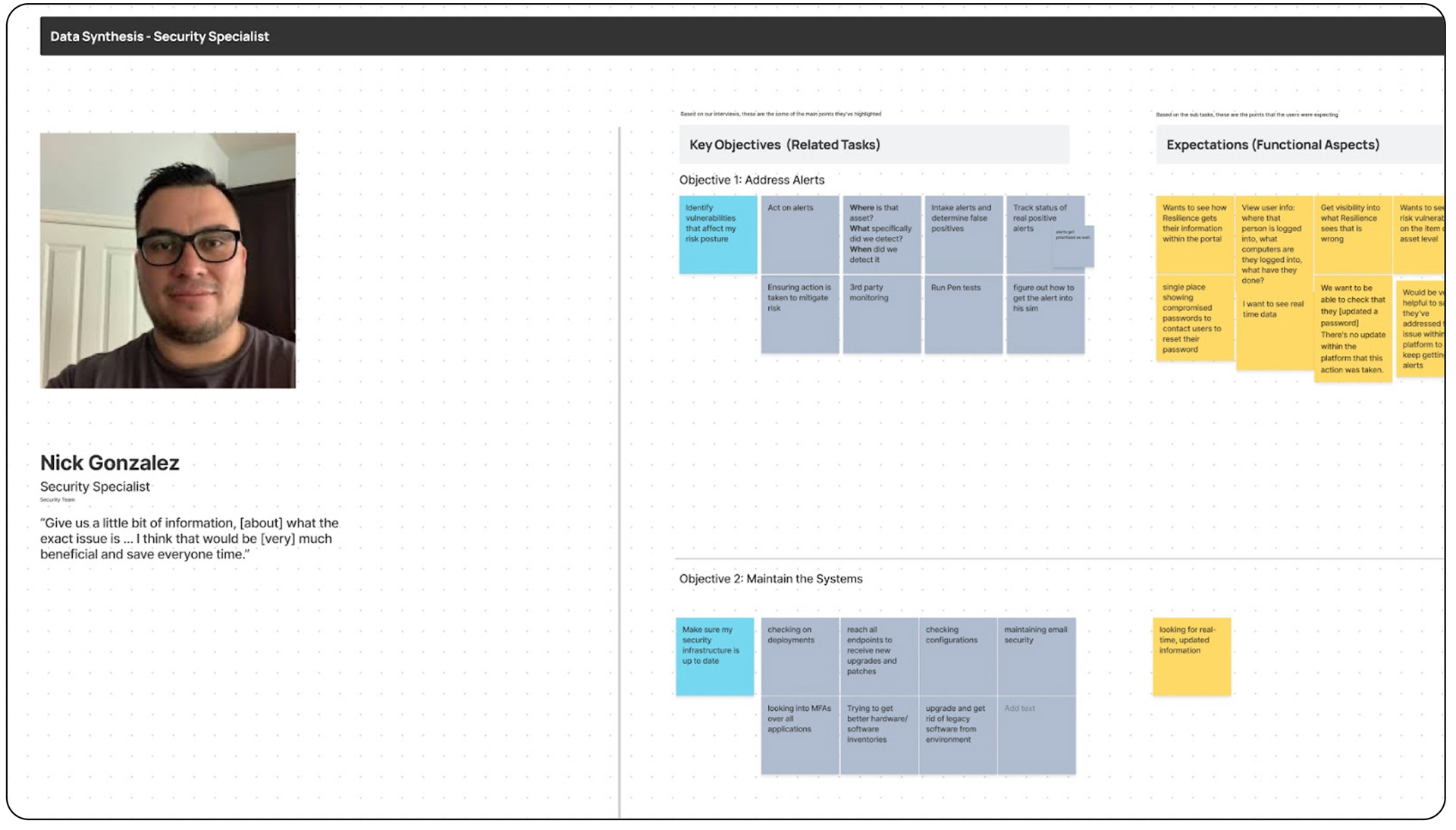Select the 'Where is that asset?' note
This screenshot has width=1456, height=830.
pos(881,234)
